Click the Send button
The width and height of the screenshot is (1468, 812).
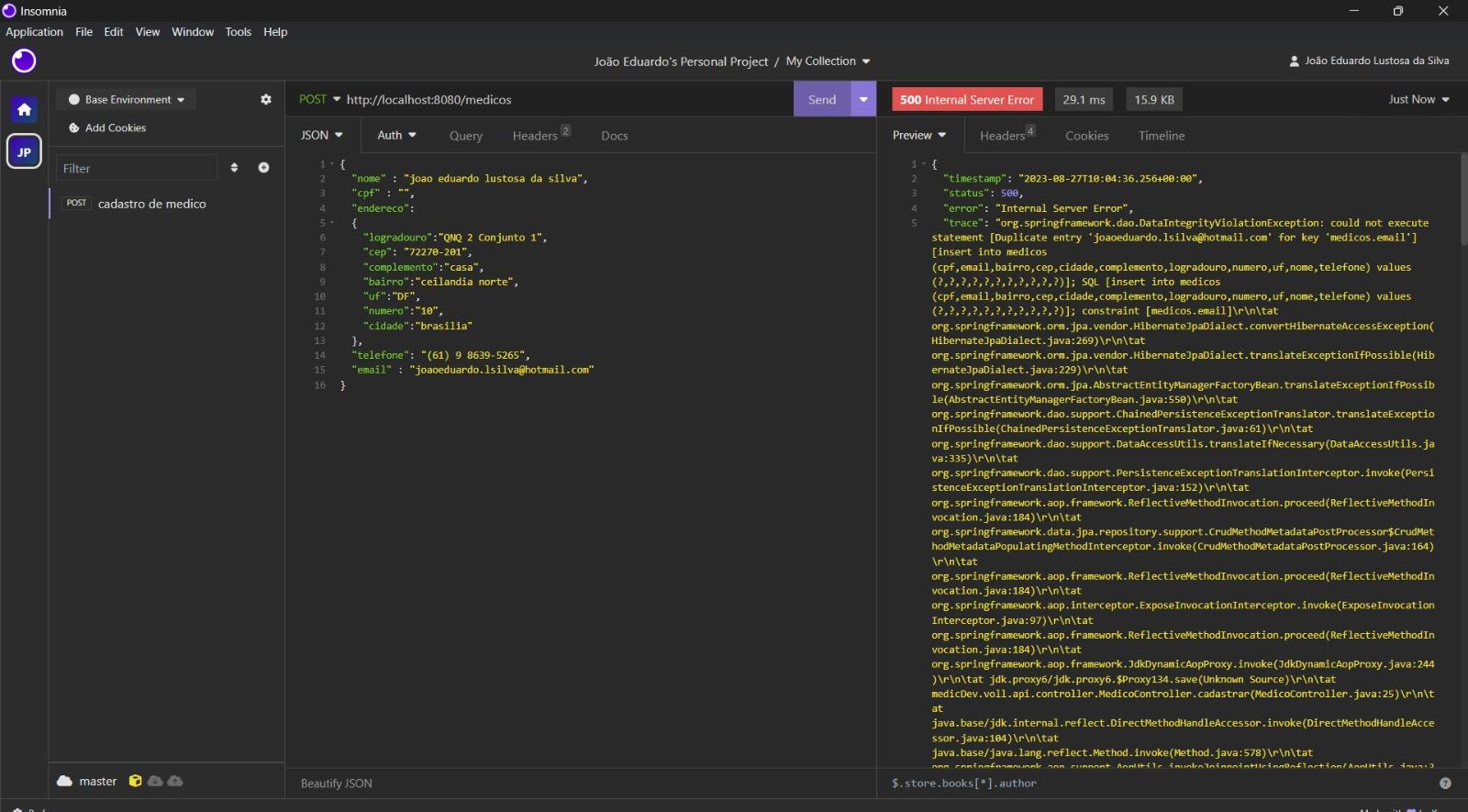[x=822, y=99]
